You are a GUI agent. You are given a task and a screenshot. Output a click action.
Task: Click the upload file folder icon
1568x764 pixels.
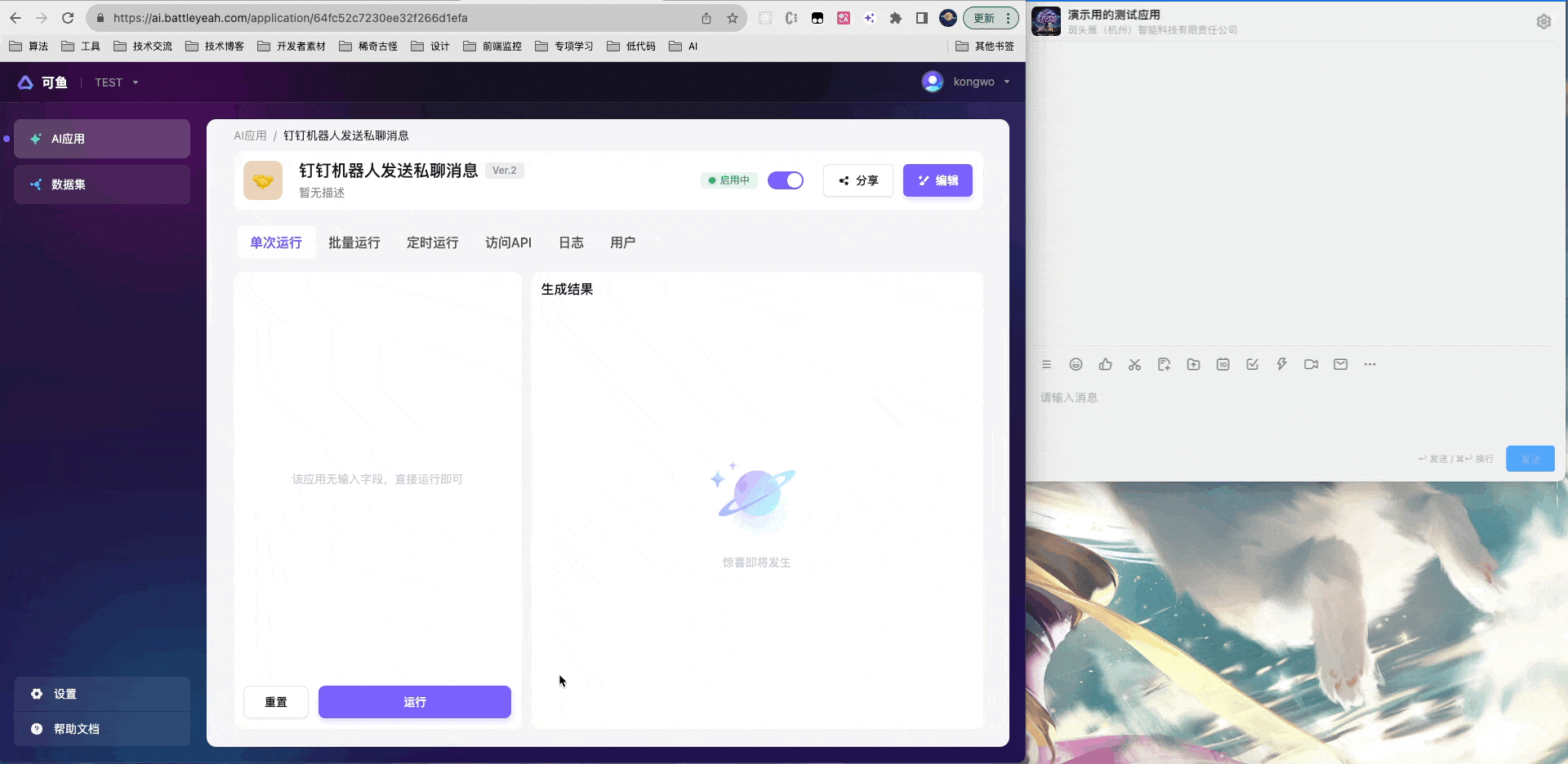click(x=1193, y=365)
